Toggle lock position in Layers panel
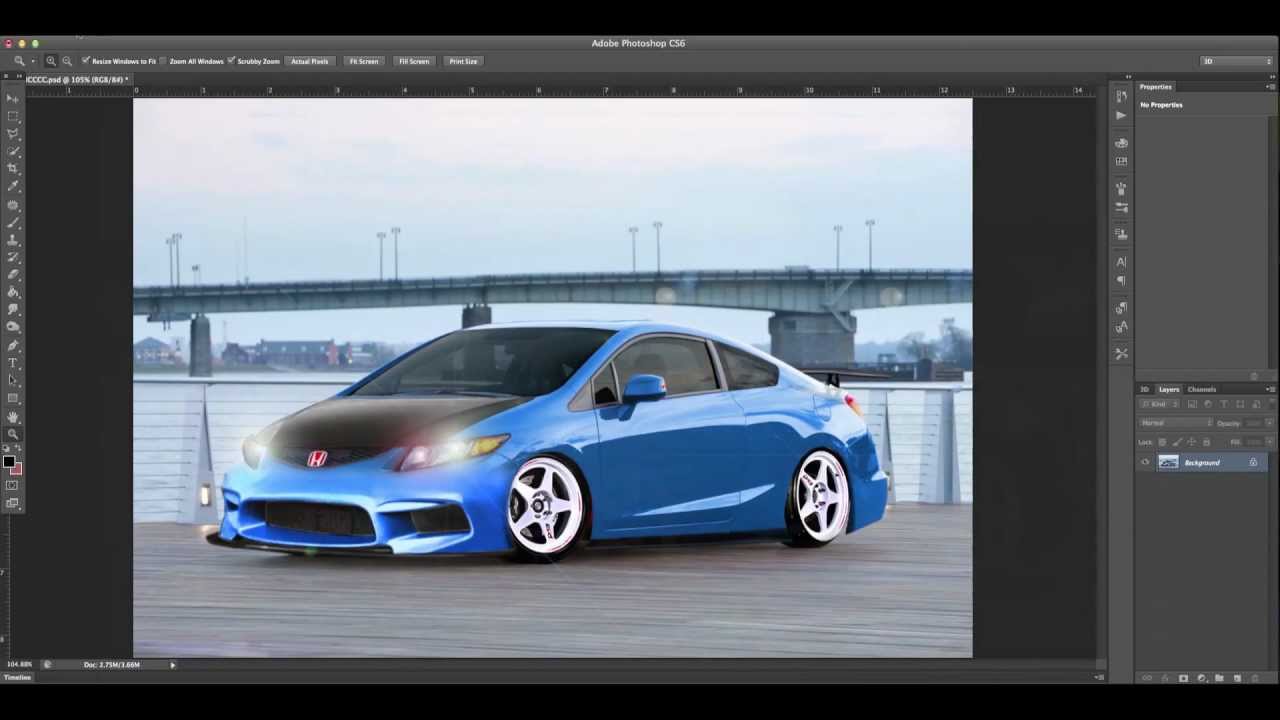The height and width of the screenshot is (720, 1280). (x=1191, y=442)
